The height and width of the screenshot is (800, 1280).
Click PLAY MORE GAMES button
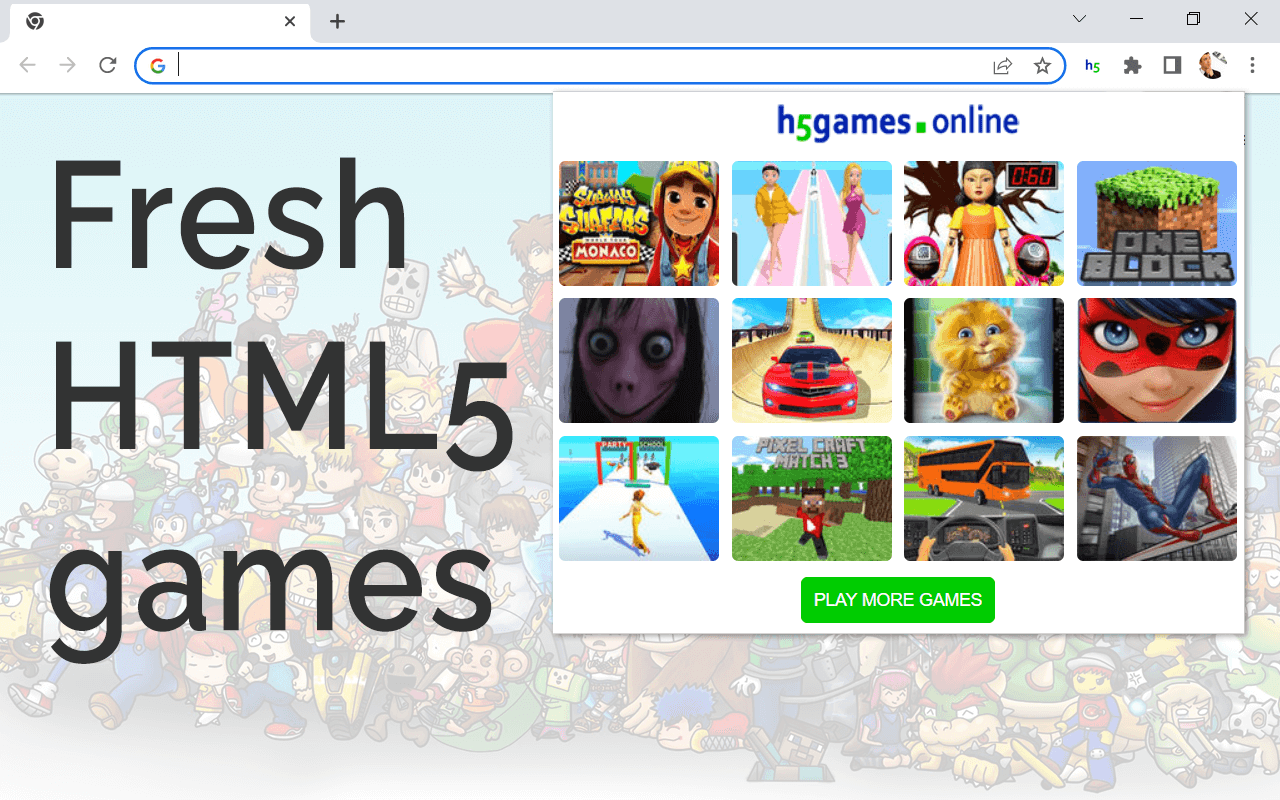[x=898, y=600]
